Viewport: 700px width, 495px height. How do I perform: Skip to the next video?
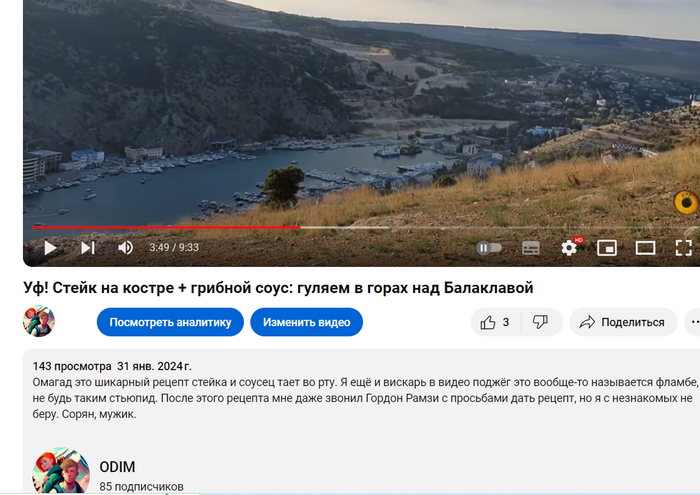tap(88, 248)
